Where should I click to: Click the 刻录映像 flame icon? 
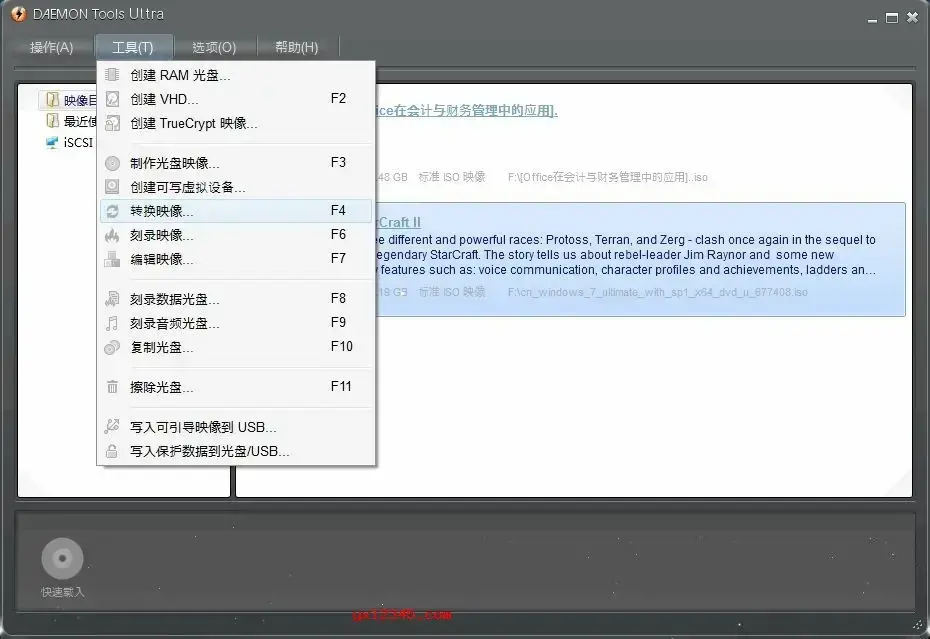point(112,235)
